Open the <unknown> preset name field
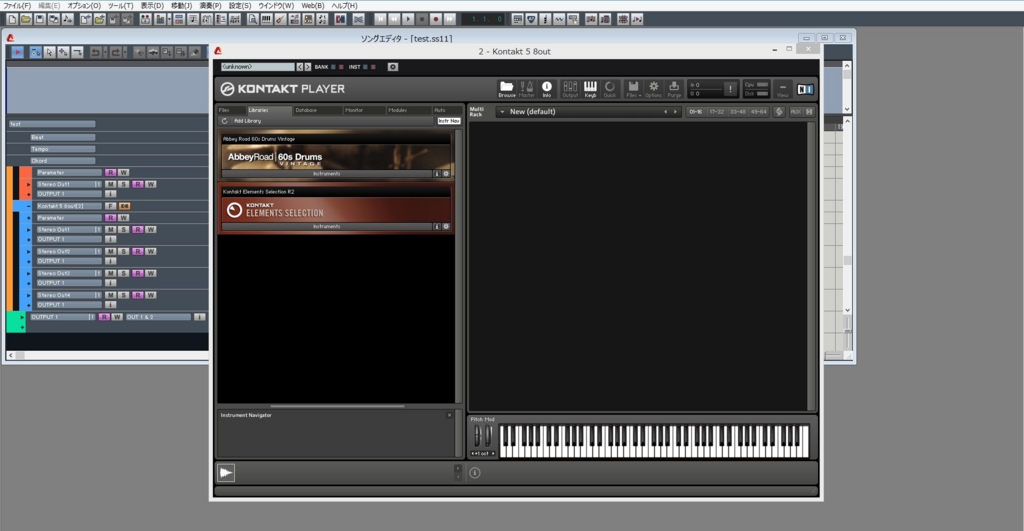The width and height of the screenshot is (1024, 531). [x=257, y=67]
